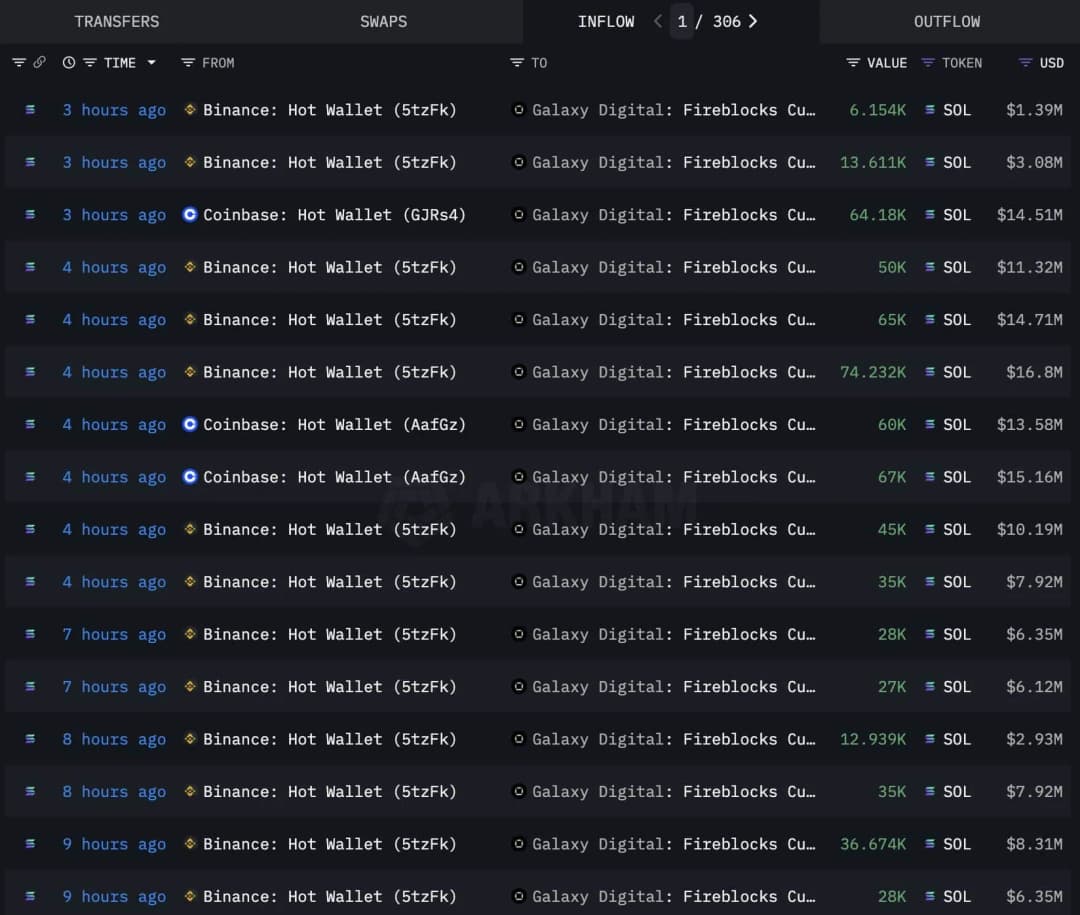Screen dimensions: 1080x915
Task: Open the general filter icon in header
Action: [19, 63]
